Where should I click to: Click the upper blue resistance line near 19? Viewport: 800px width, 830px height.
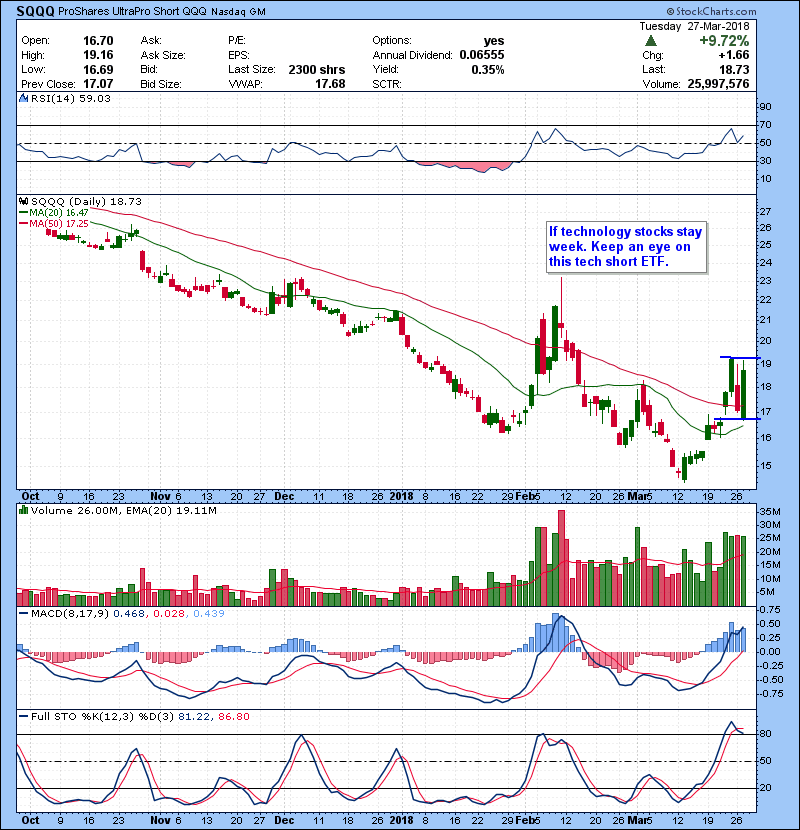(x=740, y=358)
